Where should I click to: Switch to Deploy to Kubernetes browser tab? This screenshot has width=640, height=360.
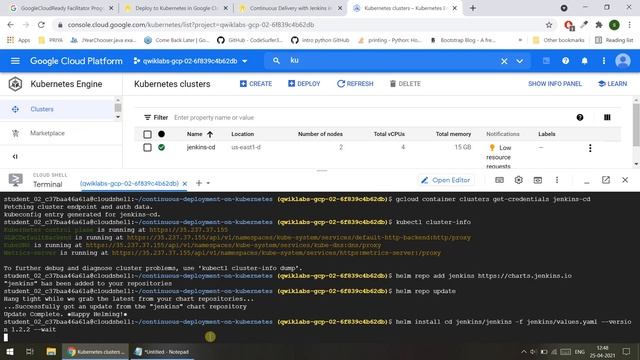[176, 8]
